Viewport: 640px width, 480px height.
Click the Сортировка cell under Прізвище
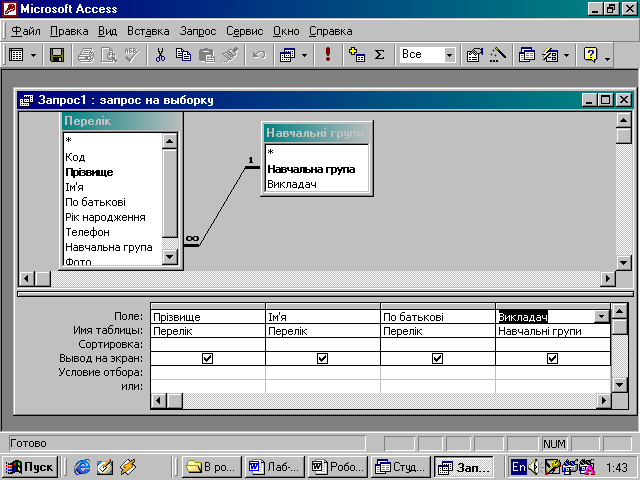coord(208,344)
